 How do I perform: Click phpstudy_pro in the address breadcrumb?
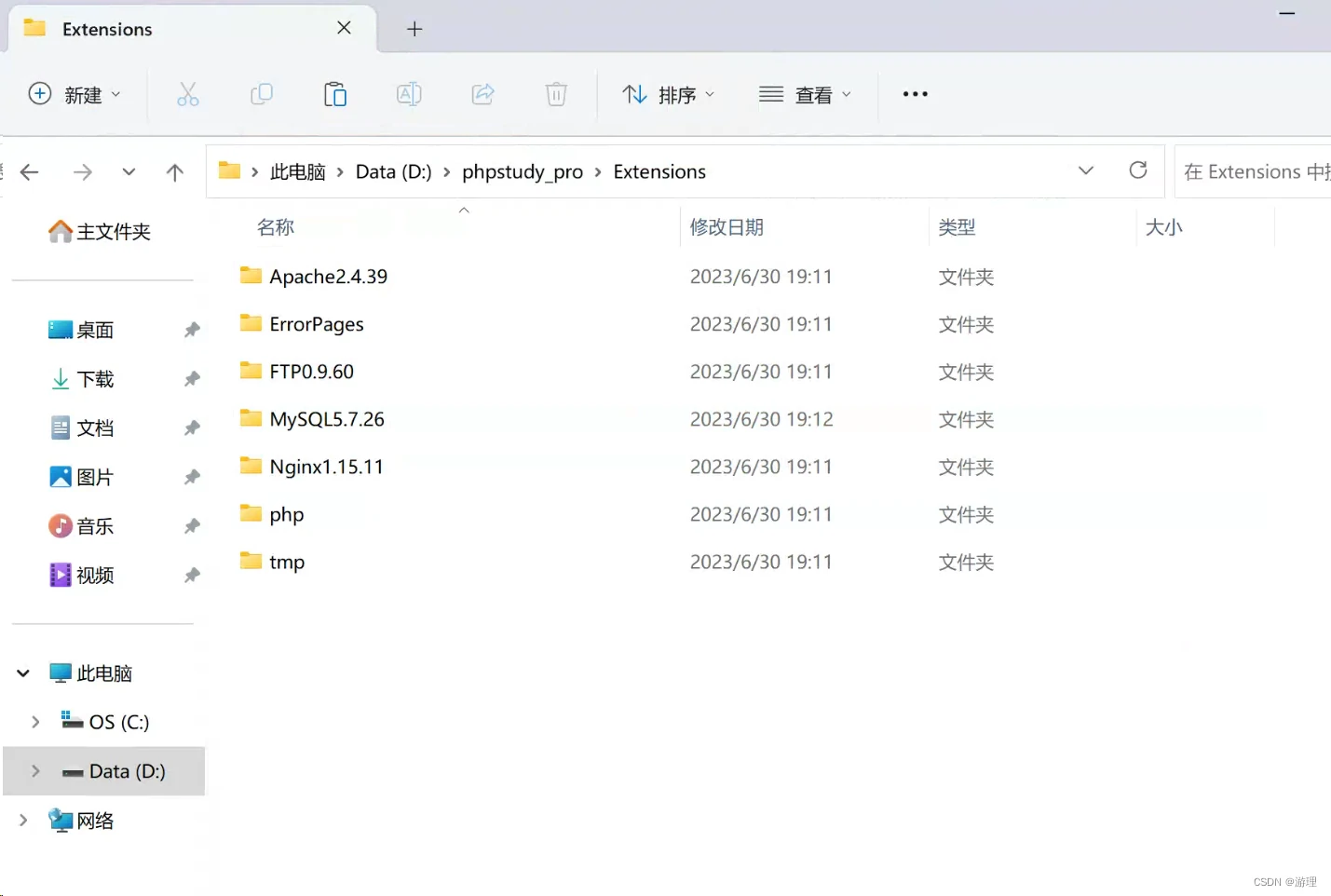(523, 172)
